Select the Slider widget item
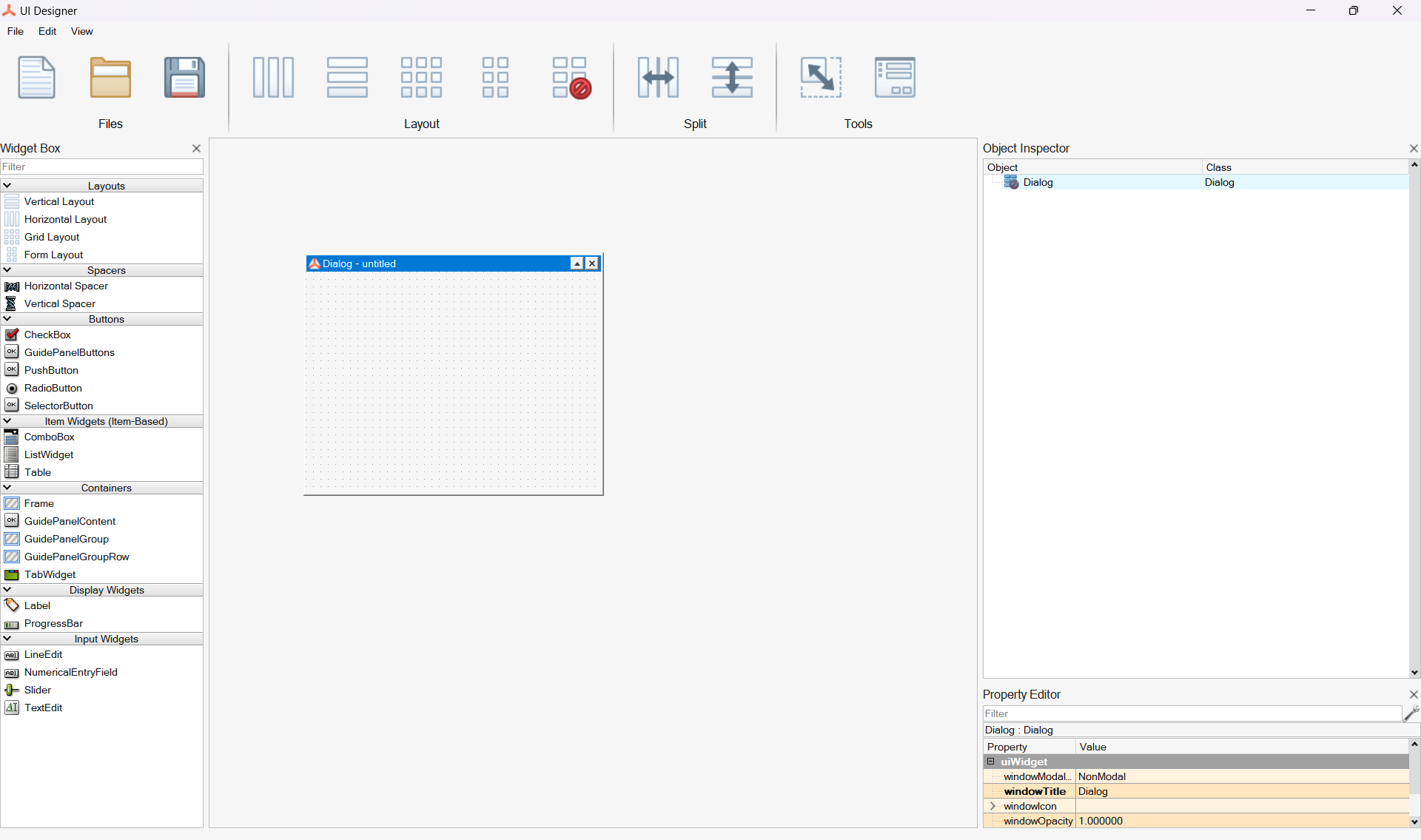Screen dimensions: 1421x840 (37, 690)
